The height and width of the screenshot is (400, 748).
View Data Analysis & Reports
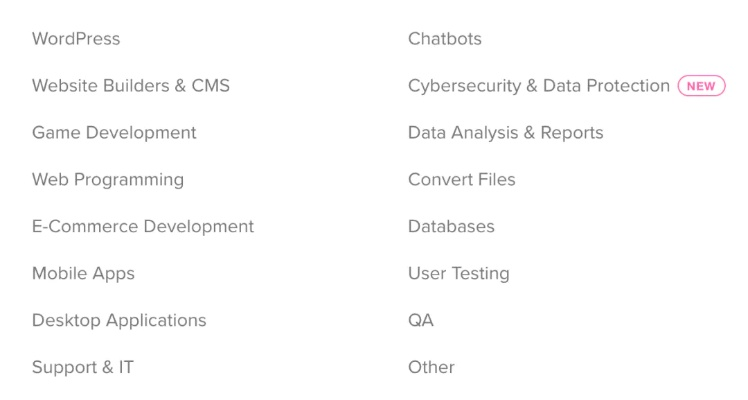pos(506,133)
